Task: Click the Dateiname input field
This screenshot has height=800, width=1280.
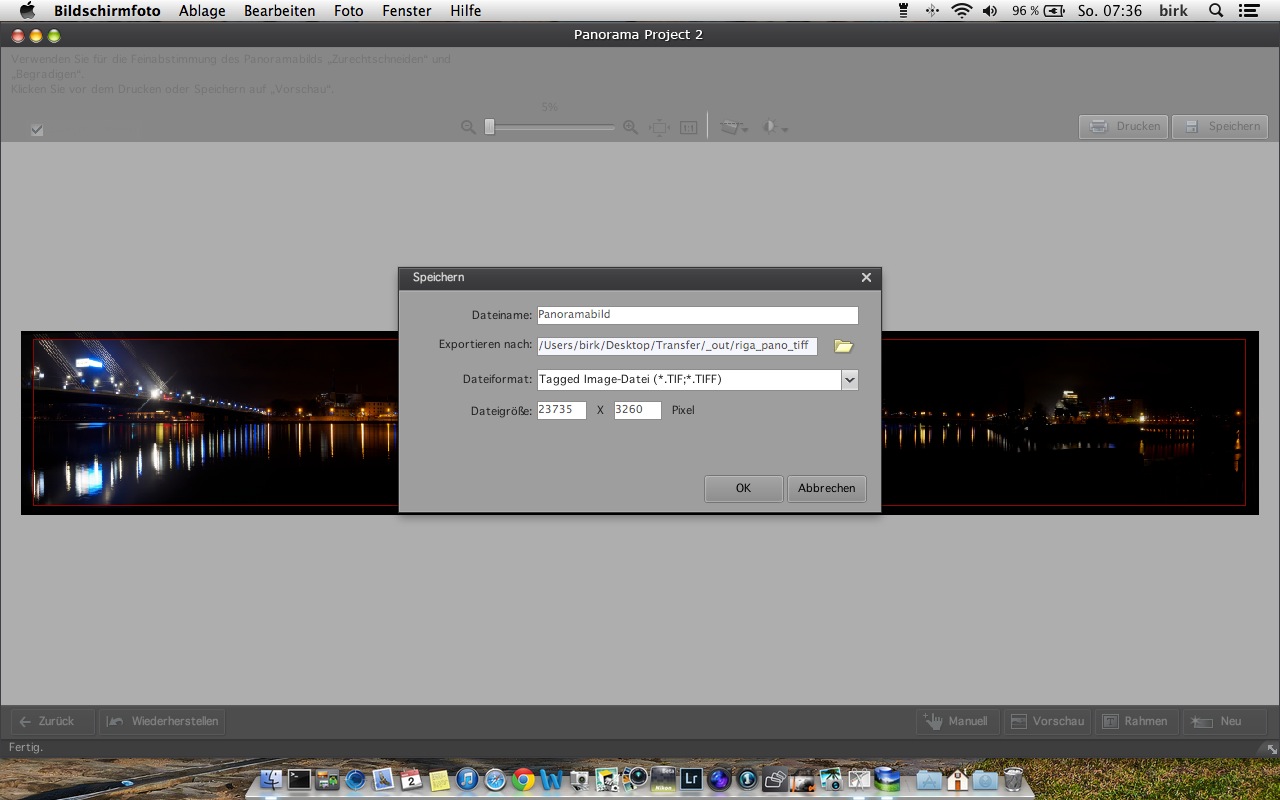Action: 697,315
